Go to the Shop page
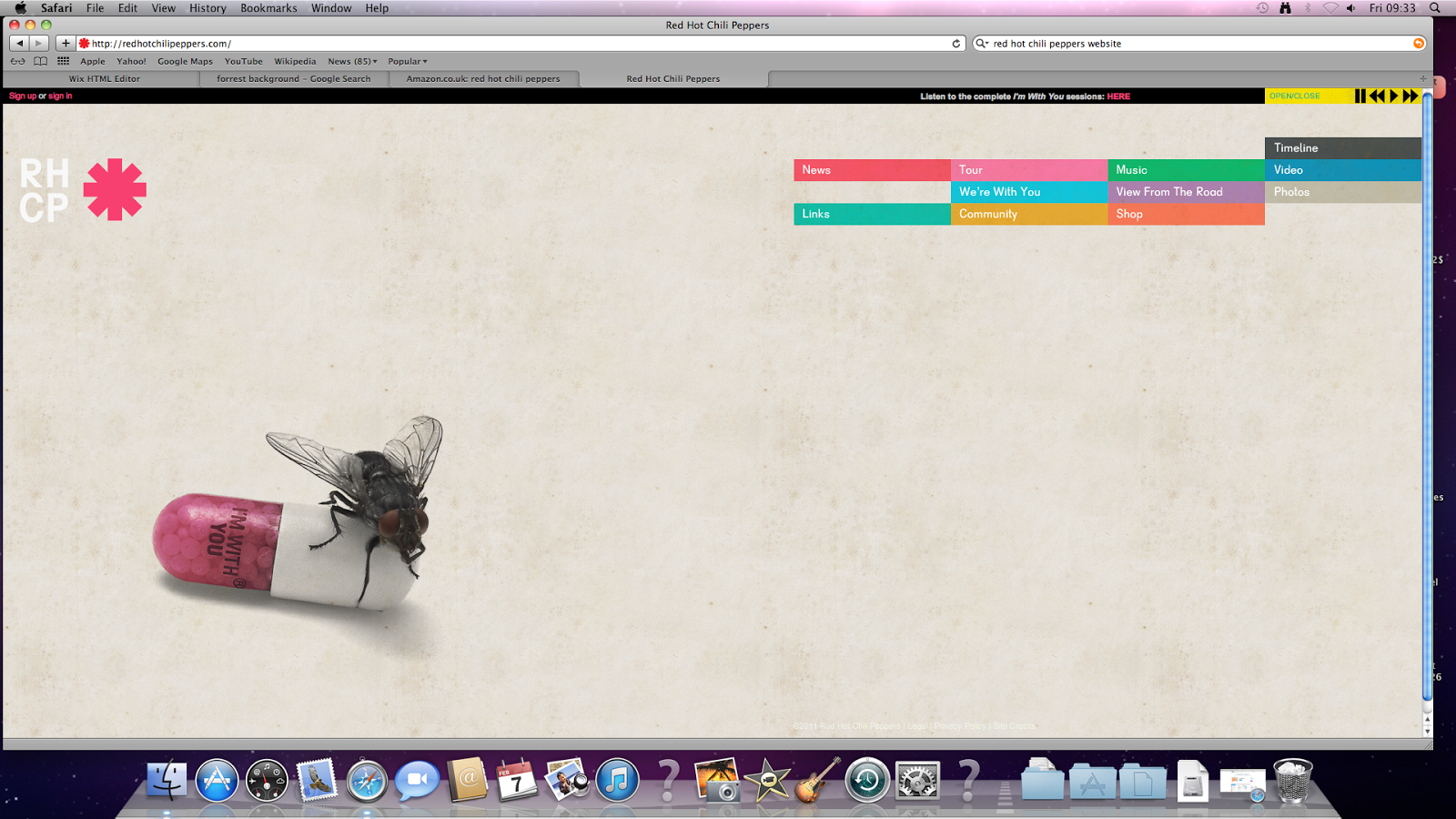The height and width of the screenshot is (819, 1456). point(1186,214)
